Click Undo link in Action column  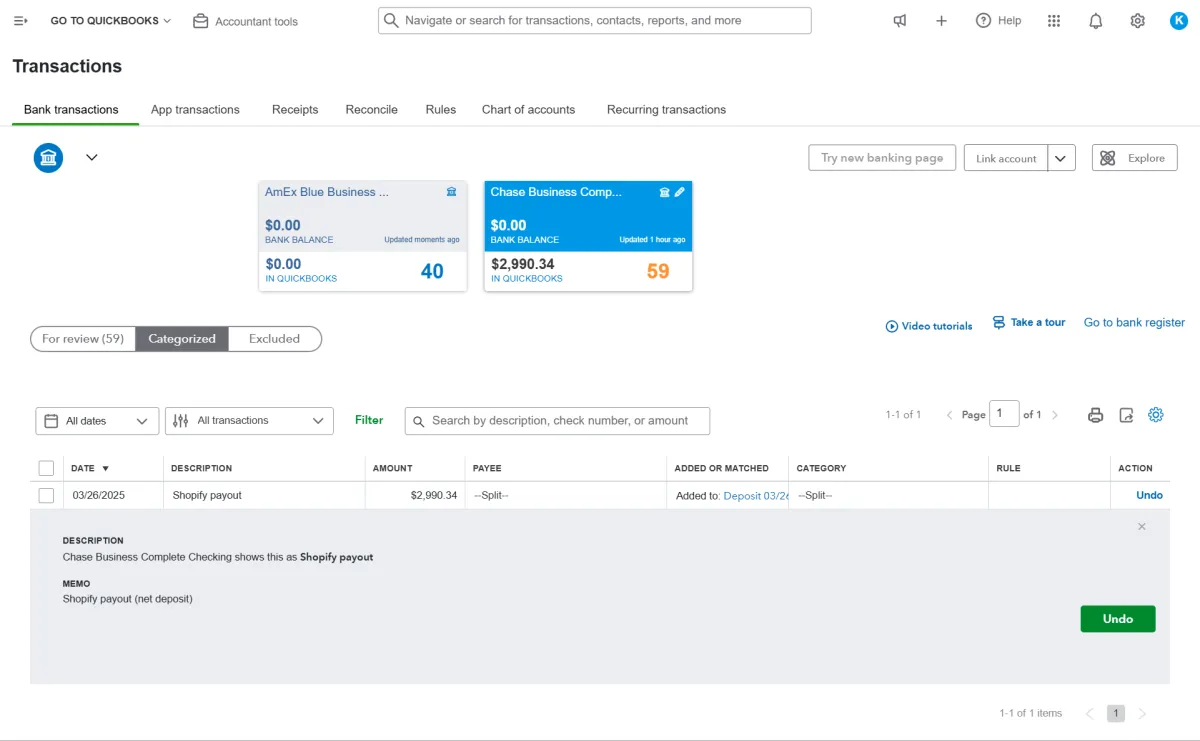[1149, 495]
